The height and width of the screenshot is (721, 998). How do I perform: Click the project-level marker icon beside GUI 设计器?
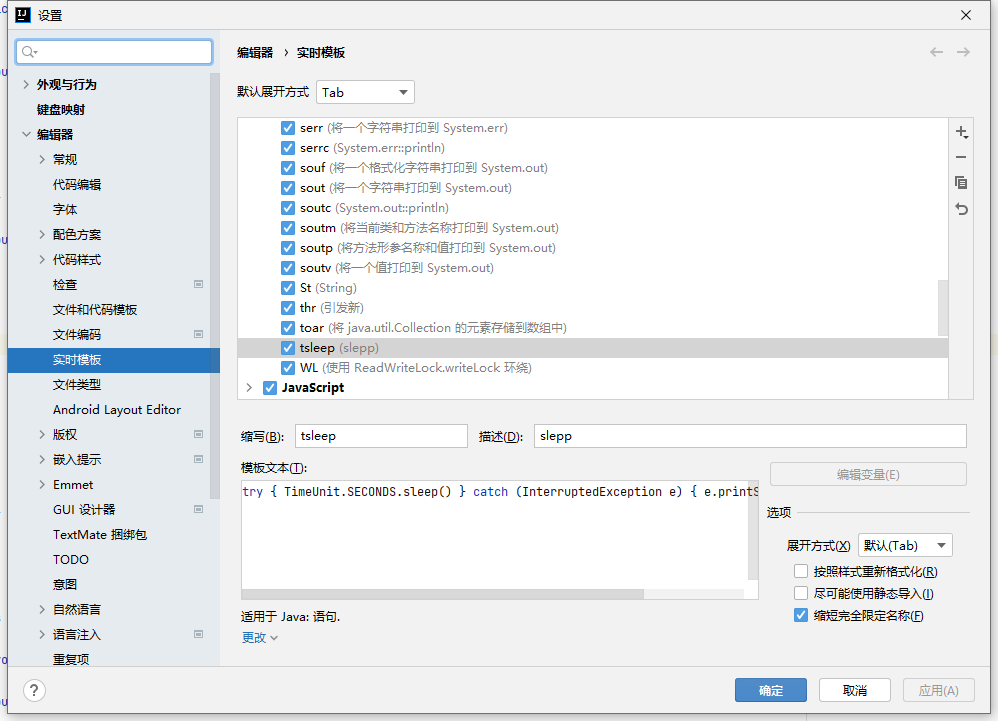[x=199, y=509]
